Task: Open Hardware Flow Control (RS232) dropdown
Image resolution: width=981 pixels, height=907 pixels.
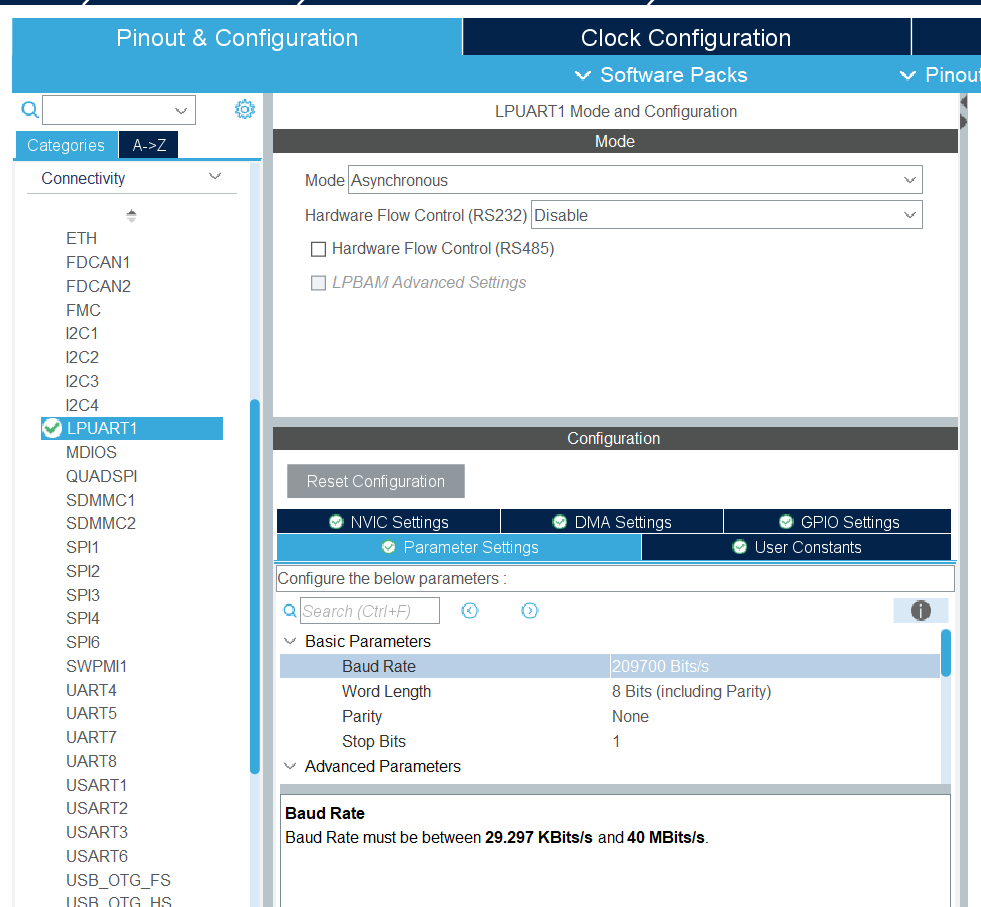Action: point(726,215)
